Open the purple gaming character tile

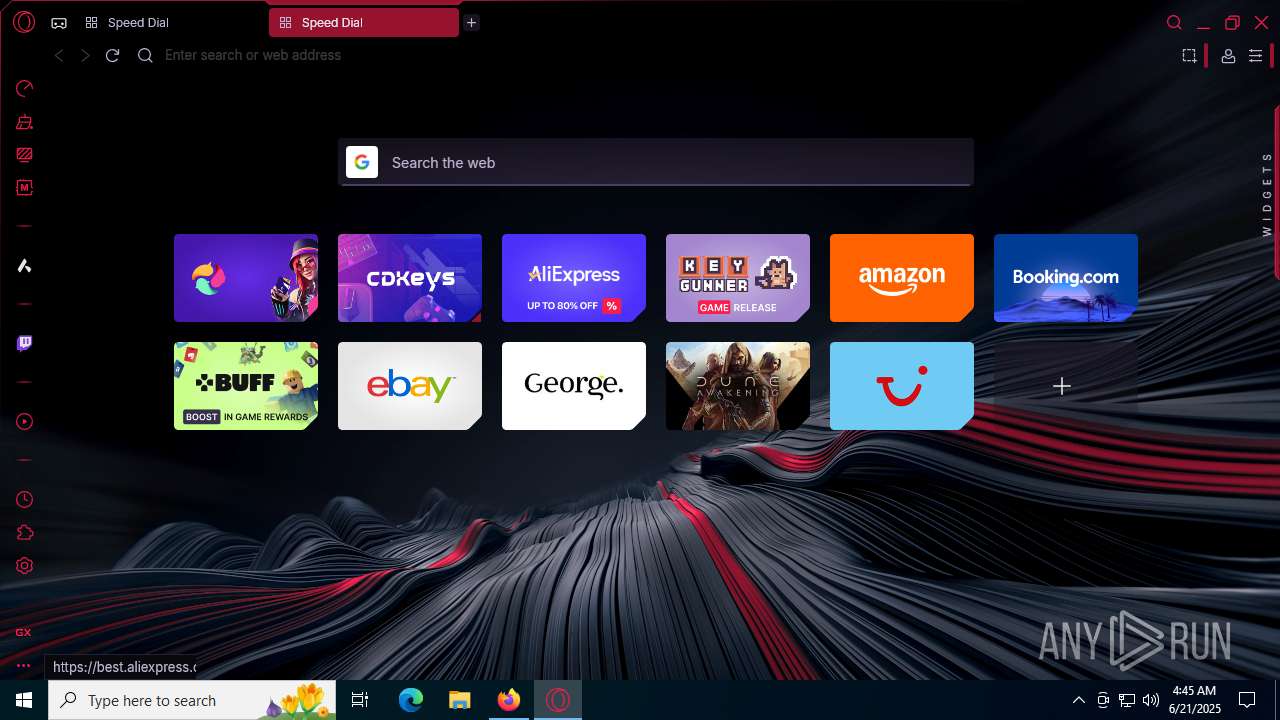tap(246, 278)
